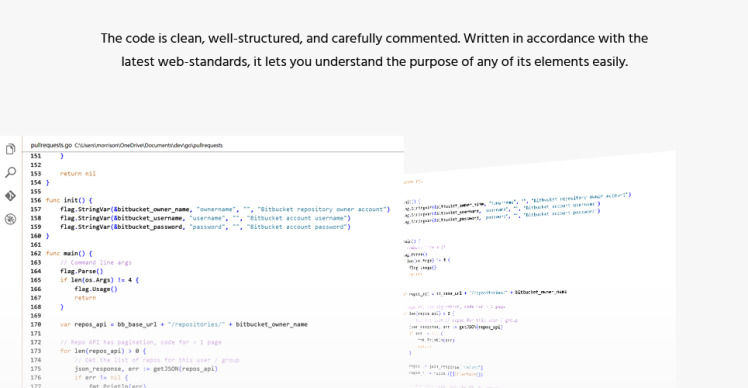The image size is (748, 388).
Task: Click line number 162 in the gutter
Action: click(x=36, y=253)
